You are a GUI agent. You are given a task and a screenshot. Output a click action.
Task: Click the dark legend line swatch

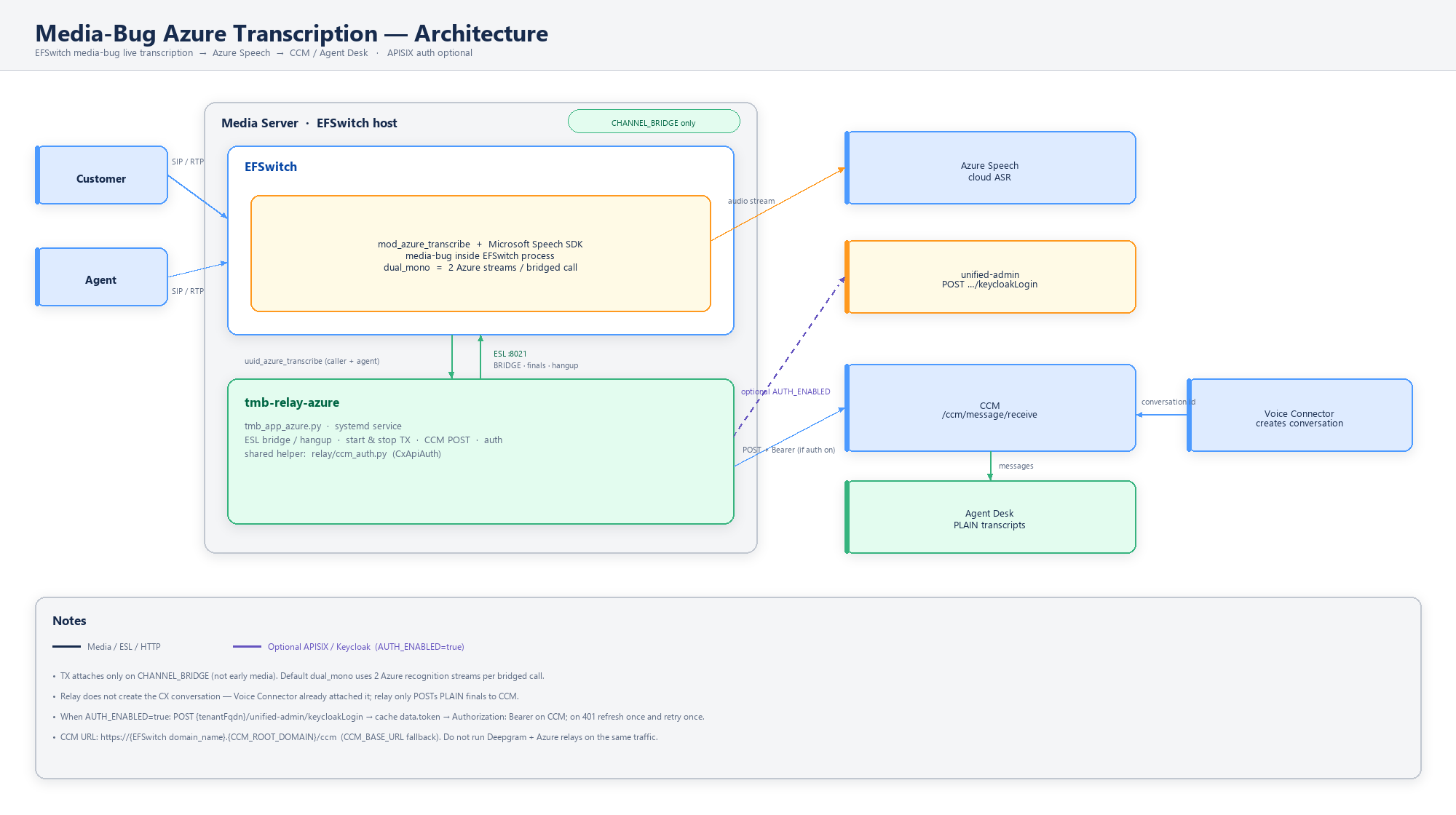click(66, 646)
